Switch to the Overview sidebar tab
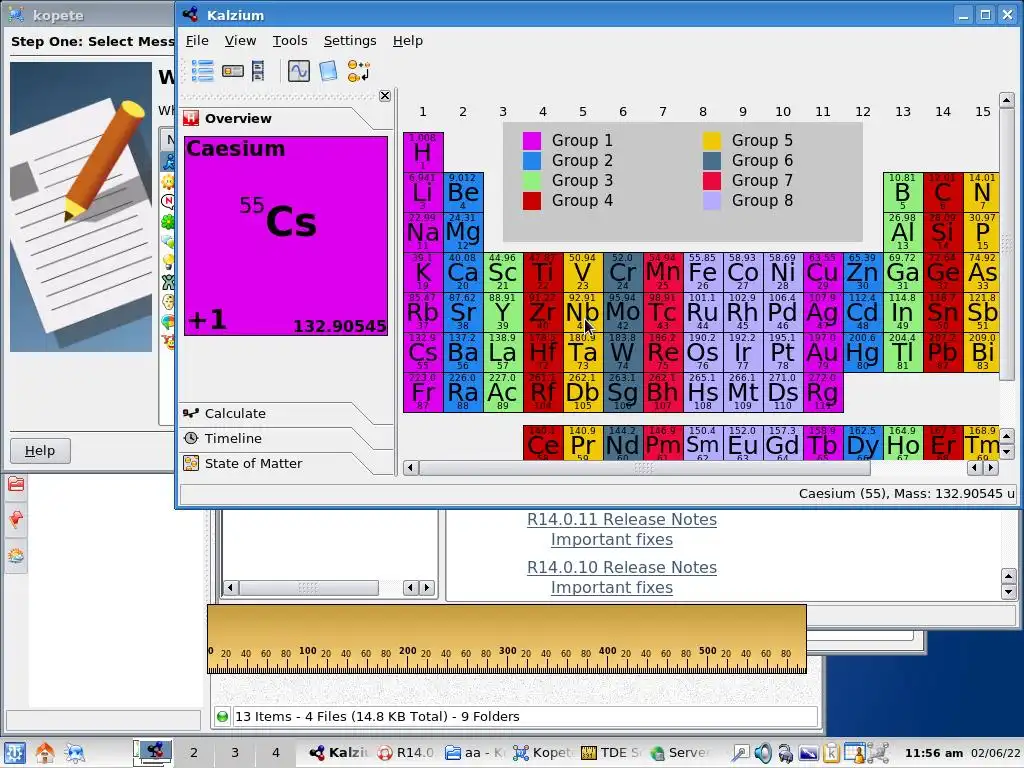The height and width of the screenshot is (768, 1024). (x=278, y=118)
